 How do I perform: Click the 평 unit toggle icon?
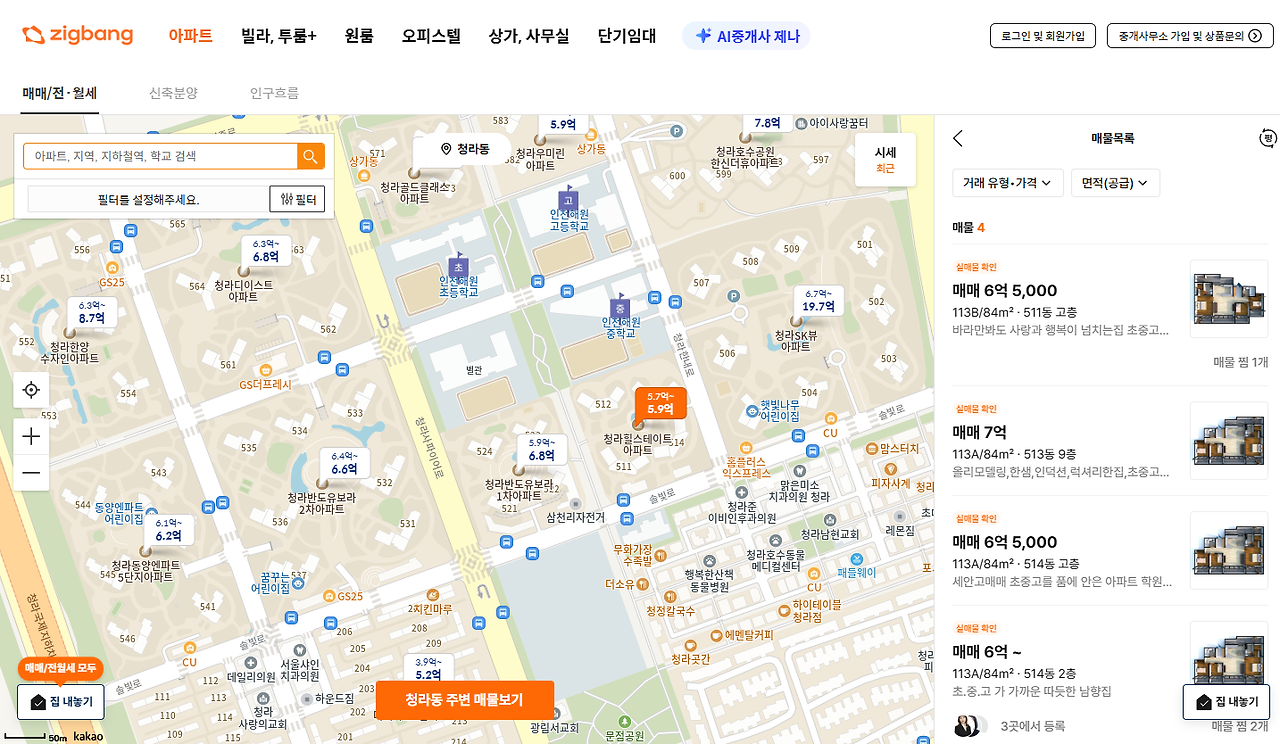1268,139
